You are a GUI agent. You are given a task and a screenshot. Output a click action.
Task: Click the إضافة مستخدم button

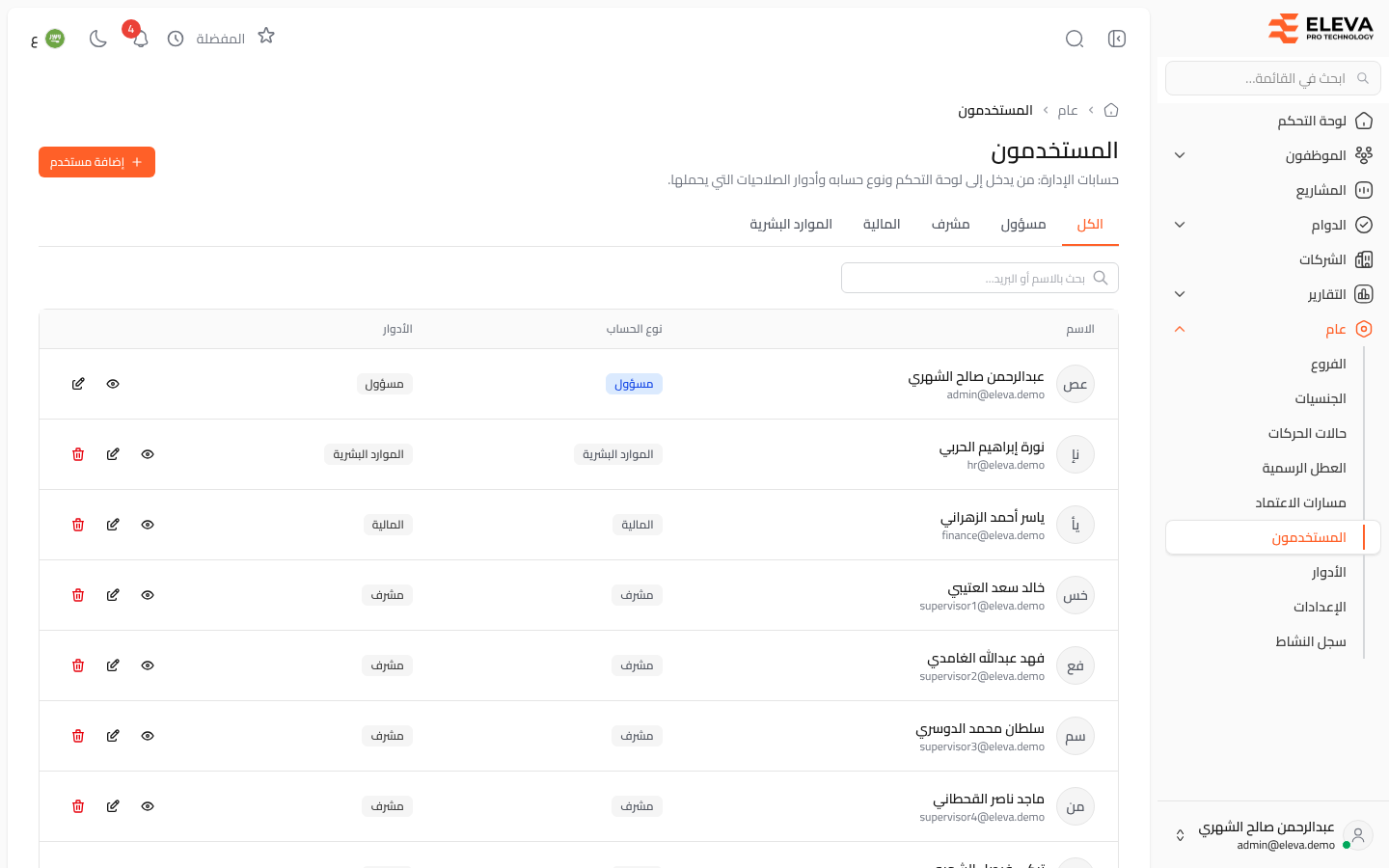point(96,162)
